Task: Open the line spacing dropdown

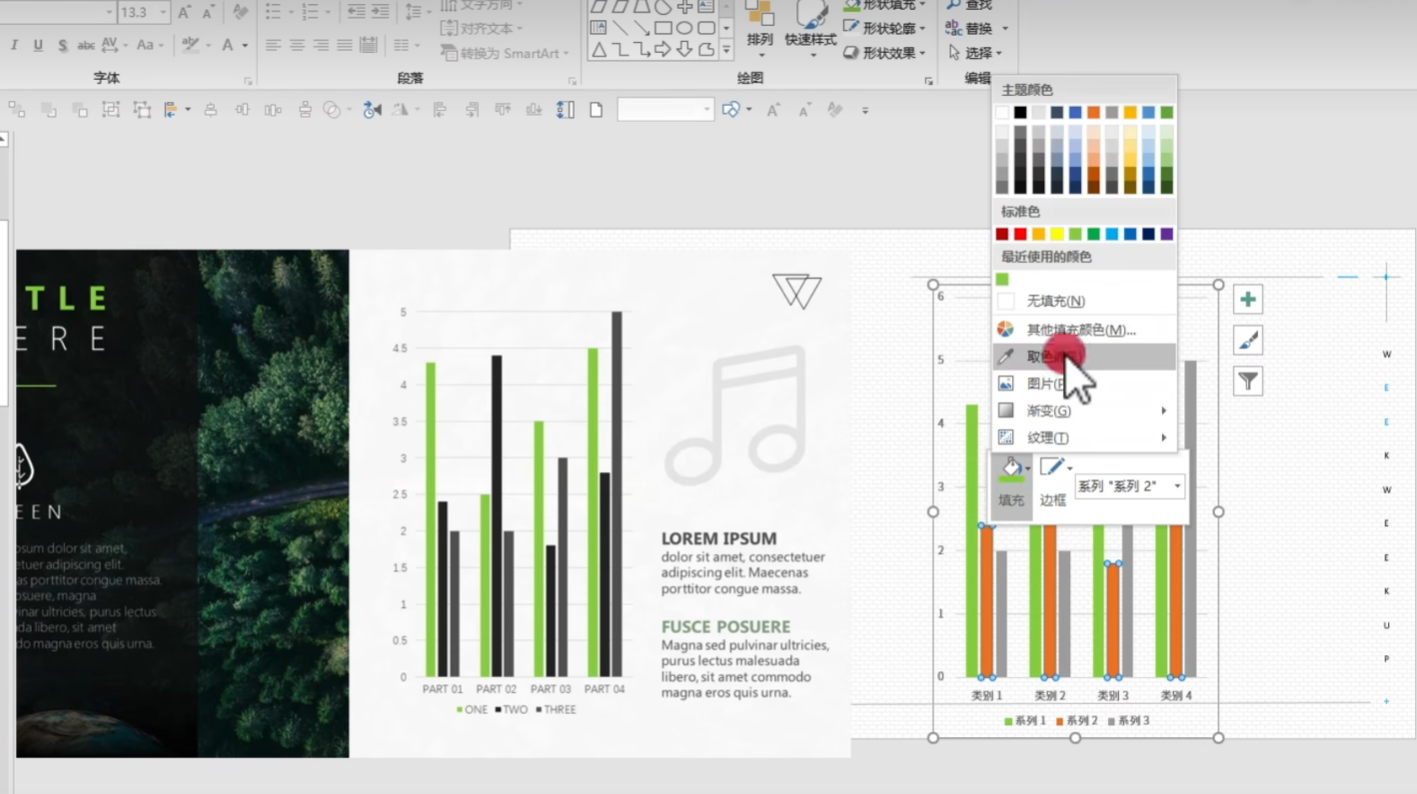Action: [415, 12]
